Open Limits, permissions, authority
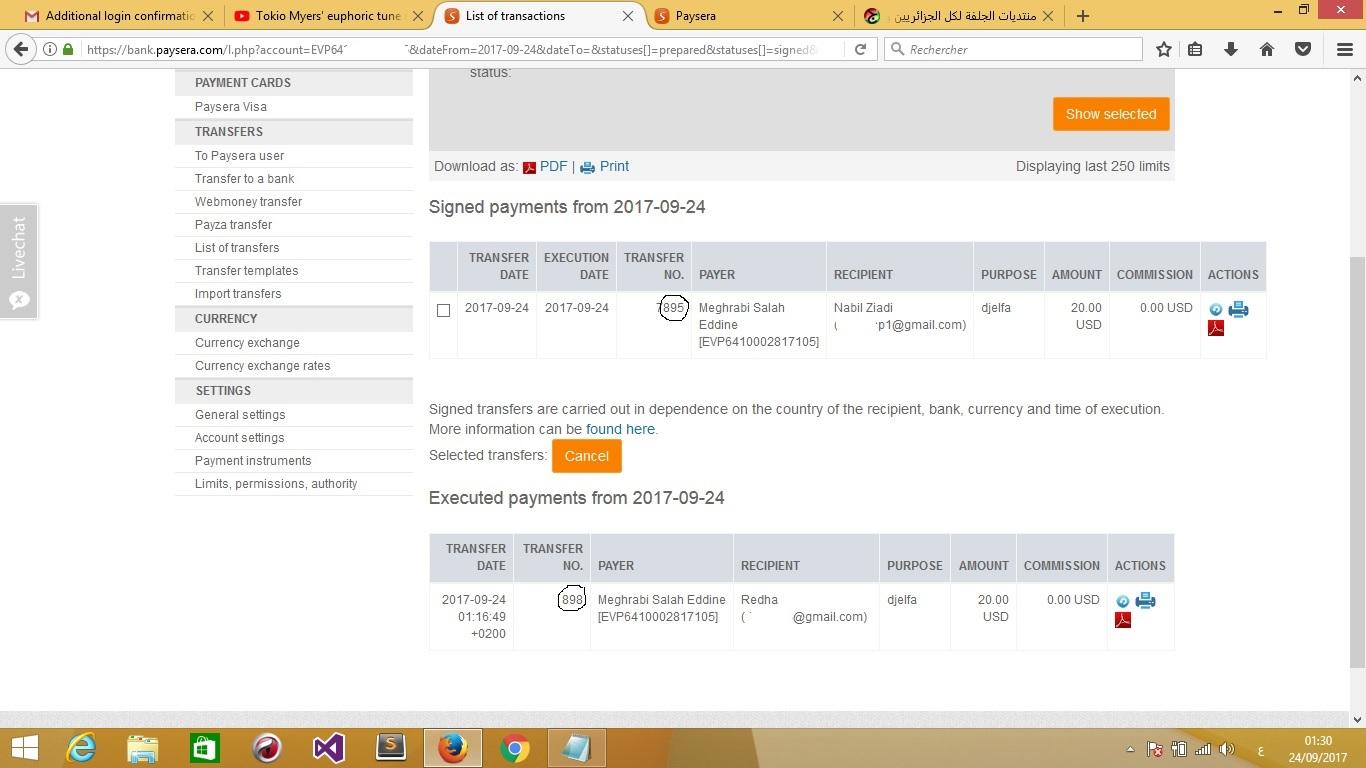Image resolution: width=1366 pixels, height=768 pixels. pos(276,484)
